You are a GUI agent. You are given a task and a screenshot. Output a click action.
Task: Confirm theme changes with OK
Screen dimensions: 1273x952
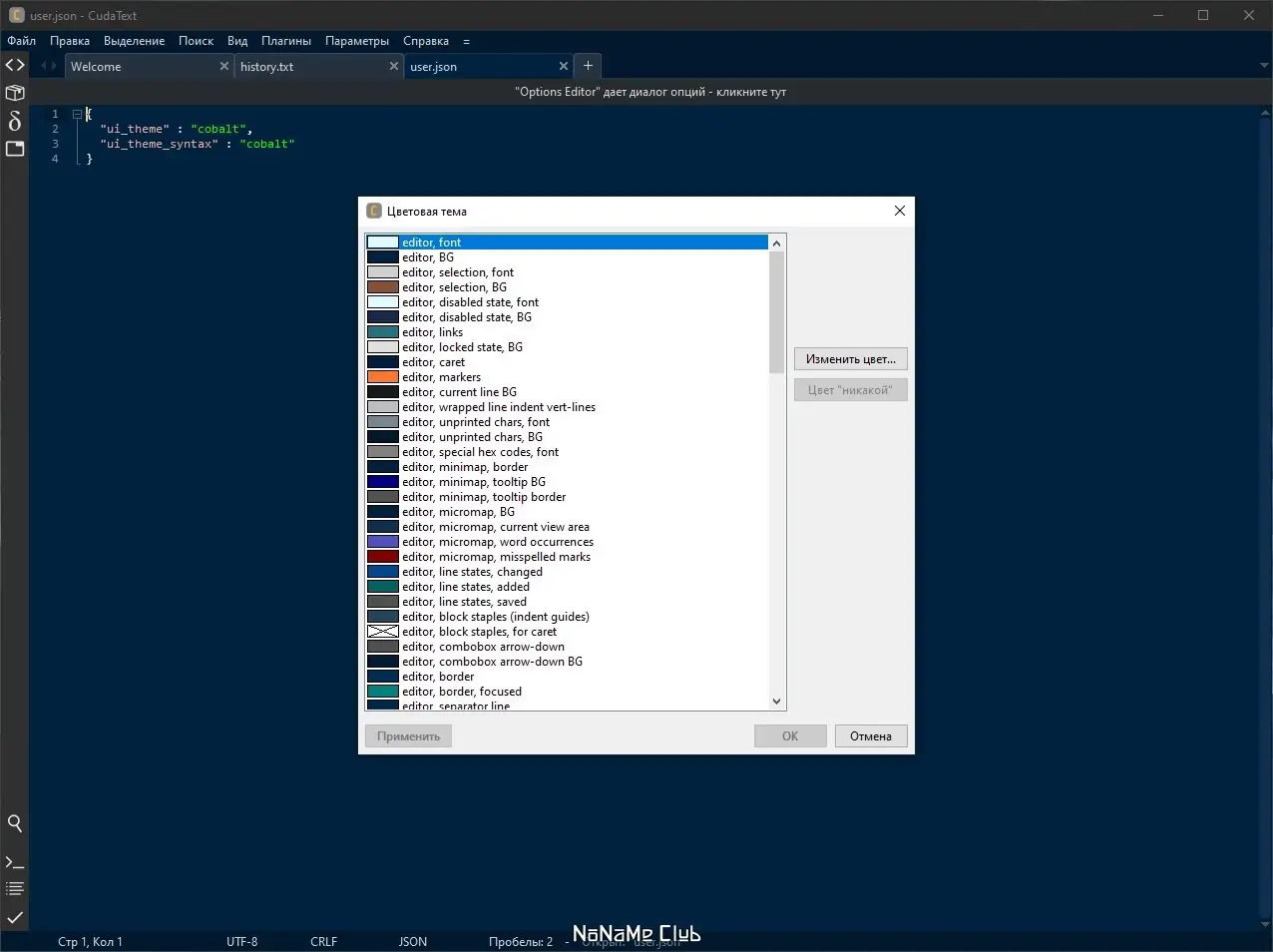coord(789,735)
